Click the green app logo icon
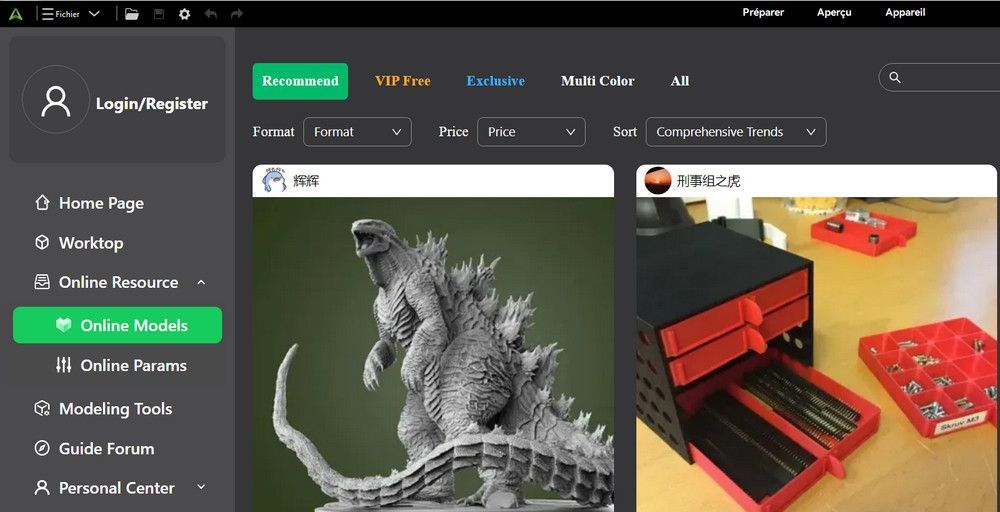This screenshot has width=1000, height=512. pos(16,13)
